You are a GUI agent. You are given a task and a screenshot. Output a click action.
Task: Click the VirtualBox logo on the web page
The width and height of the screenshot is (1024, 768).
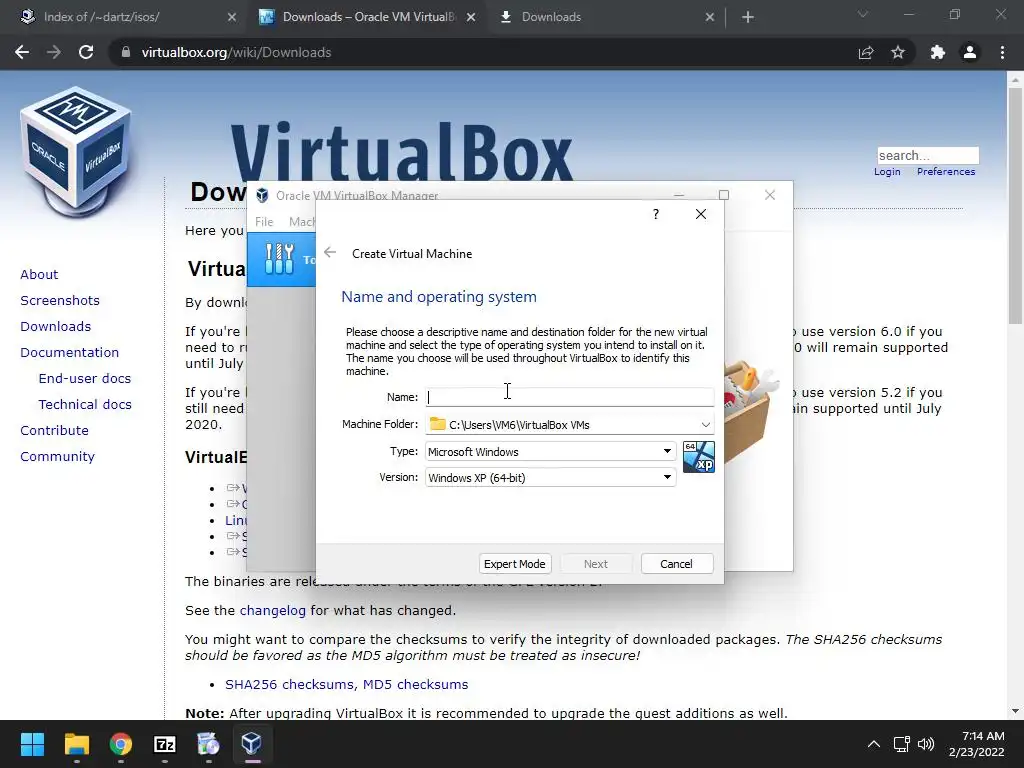click(x=76, y=152)
